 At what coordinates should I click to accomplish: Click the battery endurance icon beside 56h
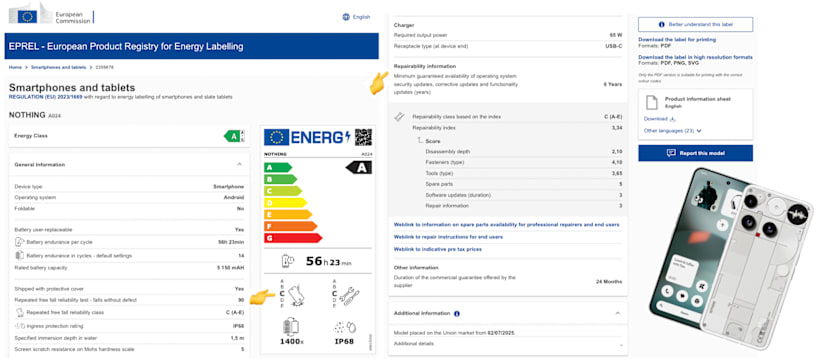288,261
